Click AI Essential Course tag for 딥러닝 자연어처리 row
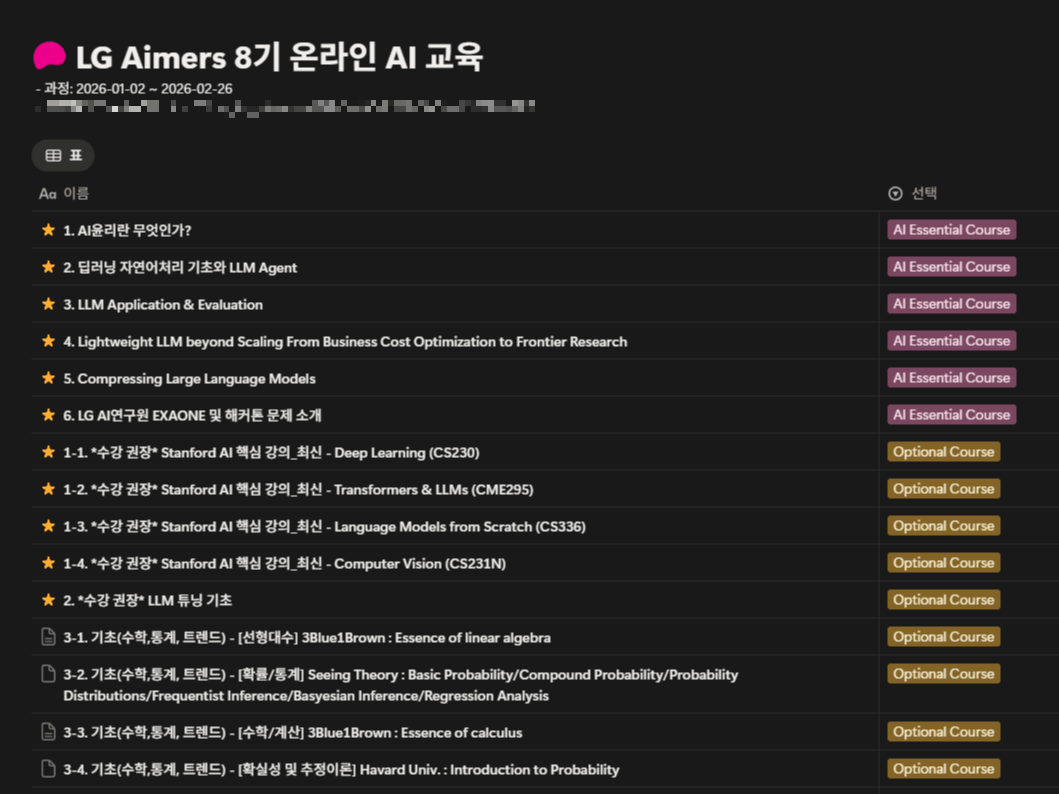 [x=952, y=267]
